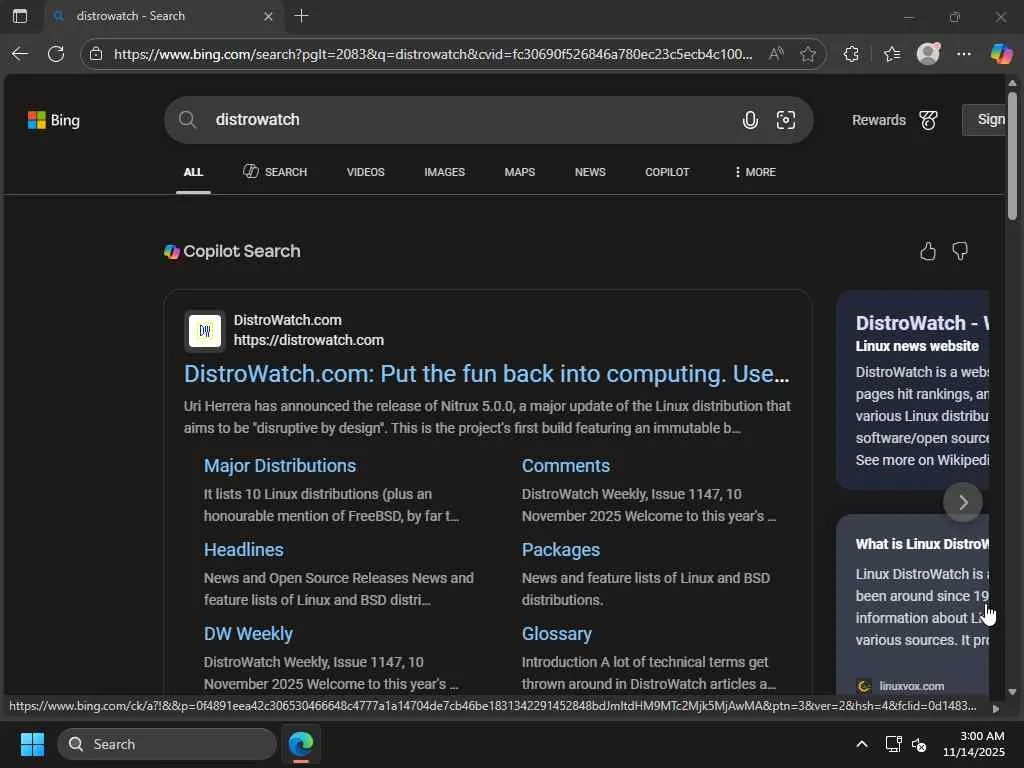Advance the side cards with next arrow
Screen dimensions: 1024x768
click(963, 502)
